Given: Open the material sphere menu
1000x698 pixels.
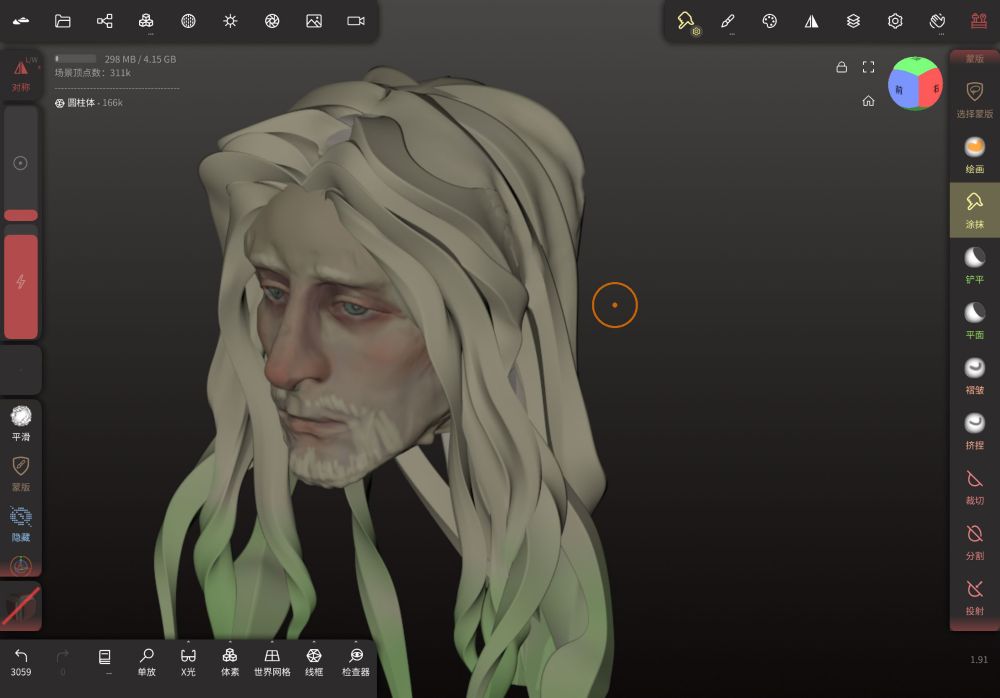Looking at the screenshot, I should [188, 21].
